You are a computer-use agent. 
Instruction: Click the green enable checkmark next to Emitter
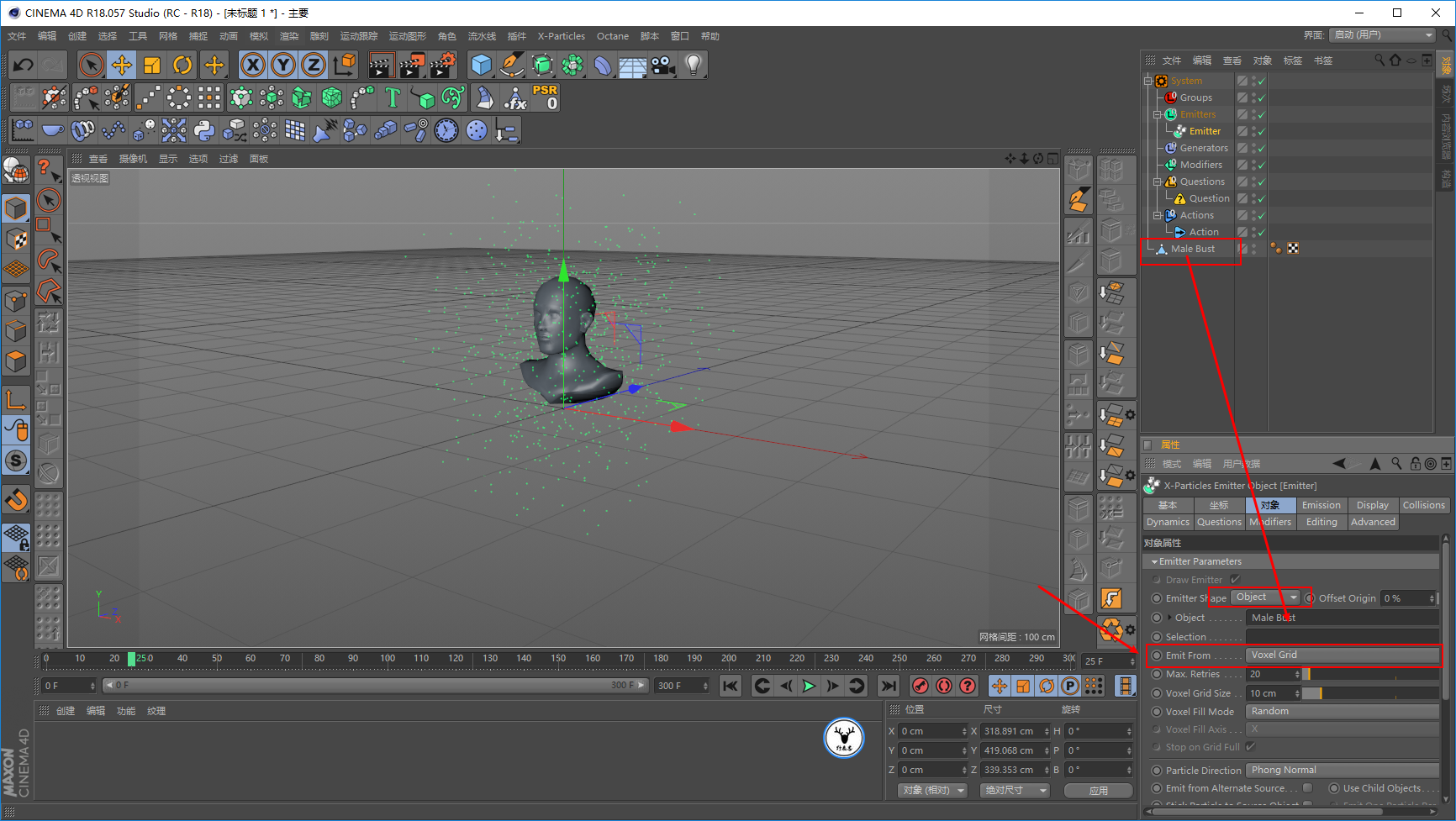click(1263, 131)
